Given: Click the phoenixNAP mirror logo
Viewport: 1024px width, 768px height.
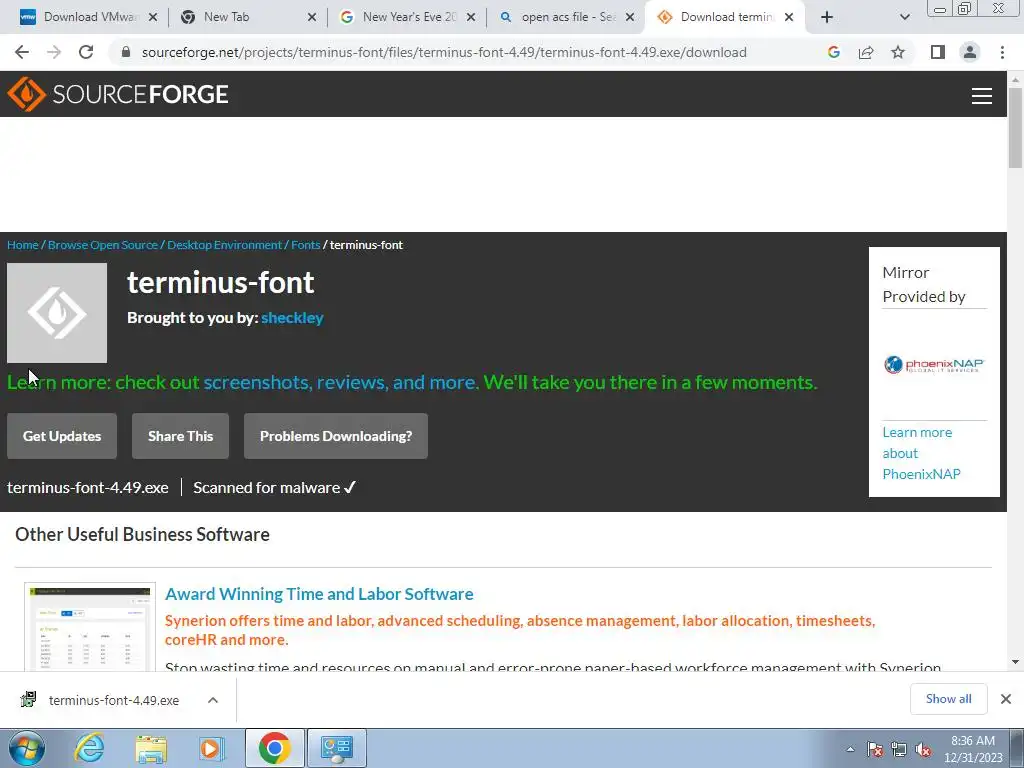Looking at the screenshot, I should pos(934,364).
